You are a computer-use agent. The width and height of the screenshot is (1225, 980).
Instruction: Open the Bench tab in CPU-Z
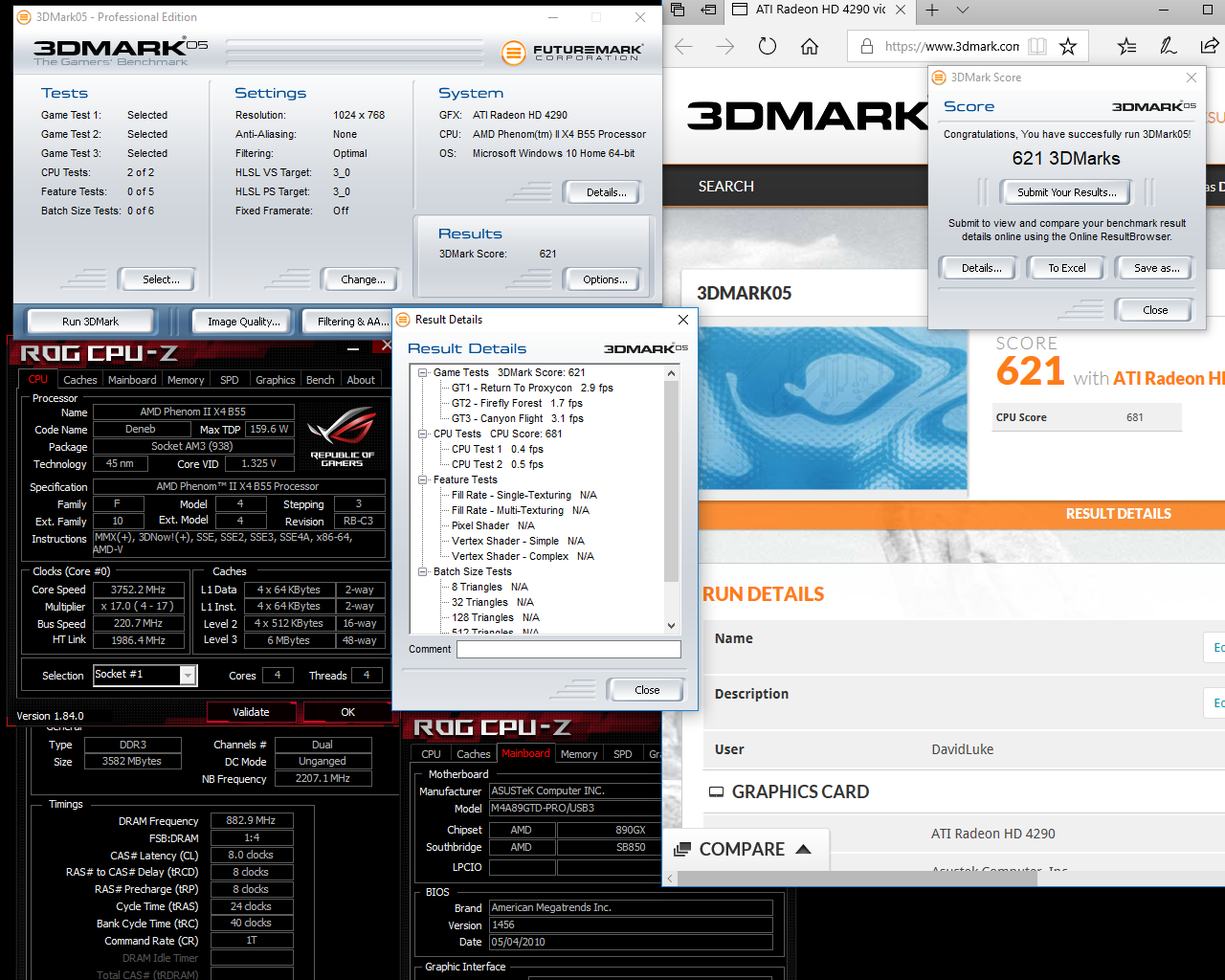[321, 380]
